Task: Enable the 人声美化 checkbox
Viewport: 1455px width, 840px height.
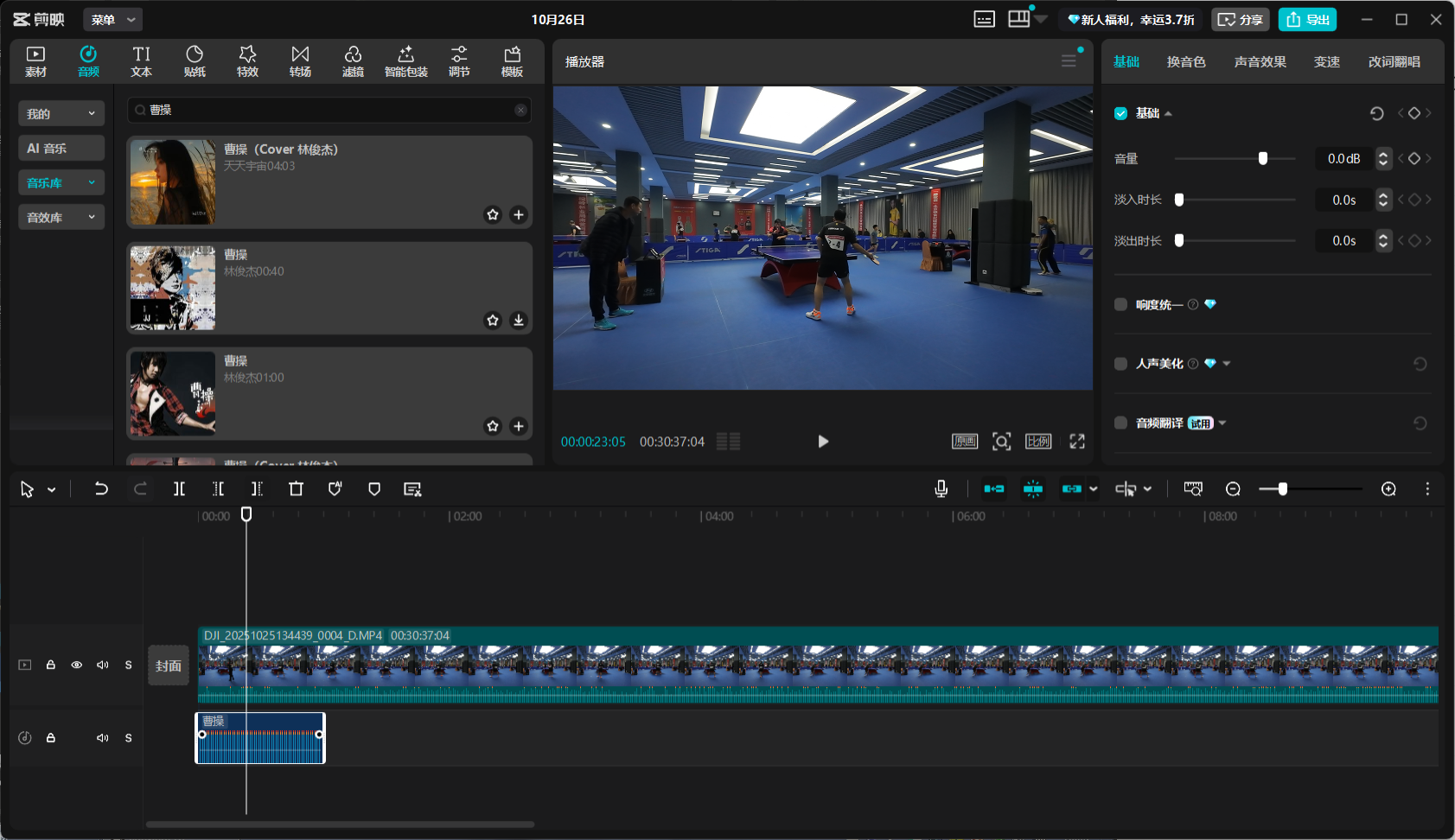Action: coord(1121,364)
